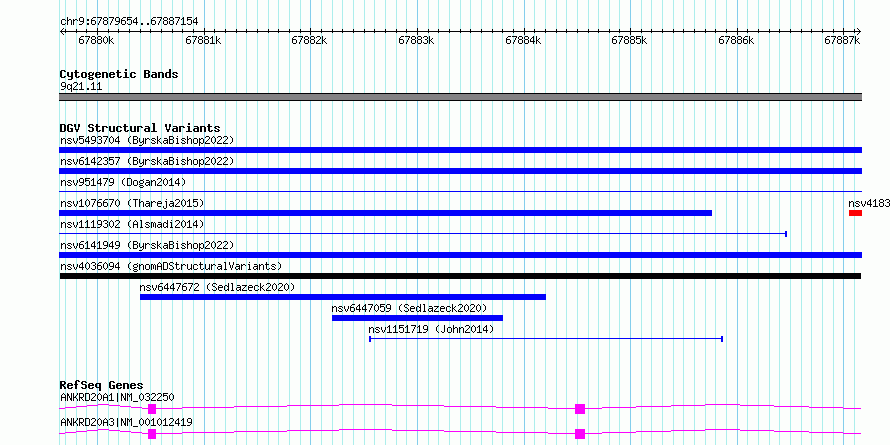Open gene label ANKRD20A1|NM_032250

[x=117, y=397]
